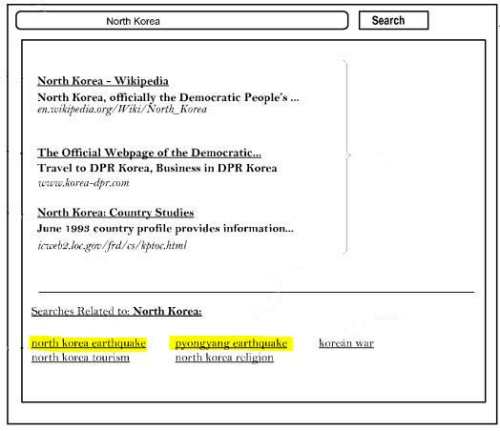Click snippet 'June 1993 country profile provides information'

coord(165,229)
